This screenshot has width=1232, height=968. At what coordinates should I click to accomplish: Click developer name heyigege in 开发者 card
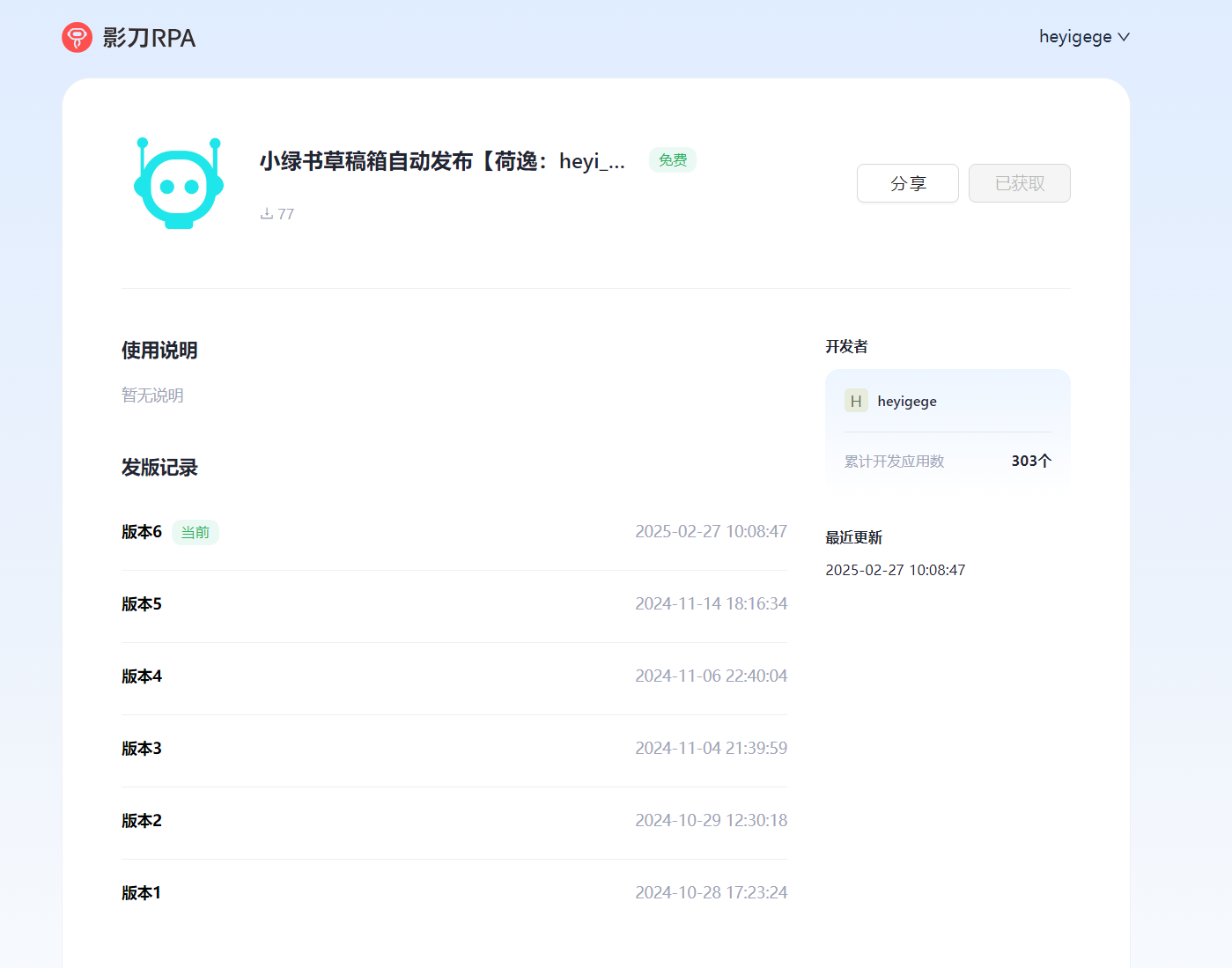point(907,402)
